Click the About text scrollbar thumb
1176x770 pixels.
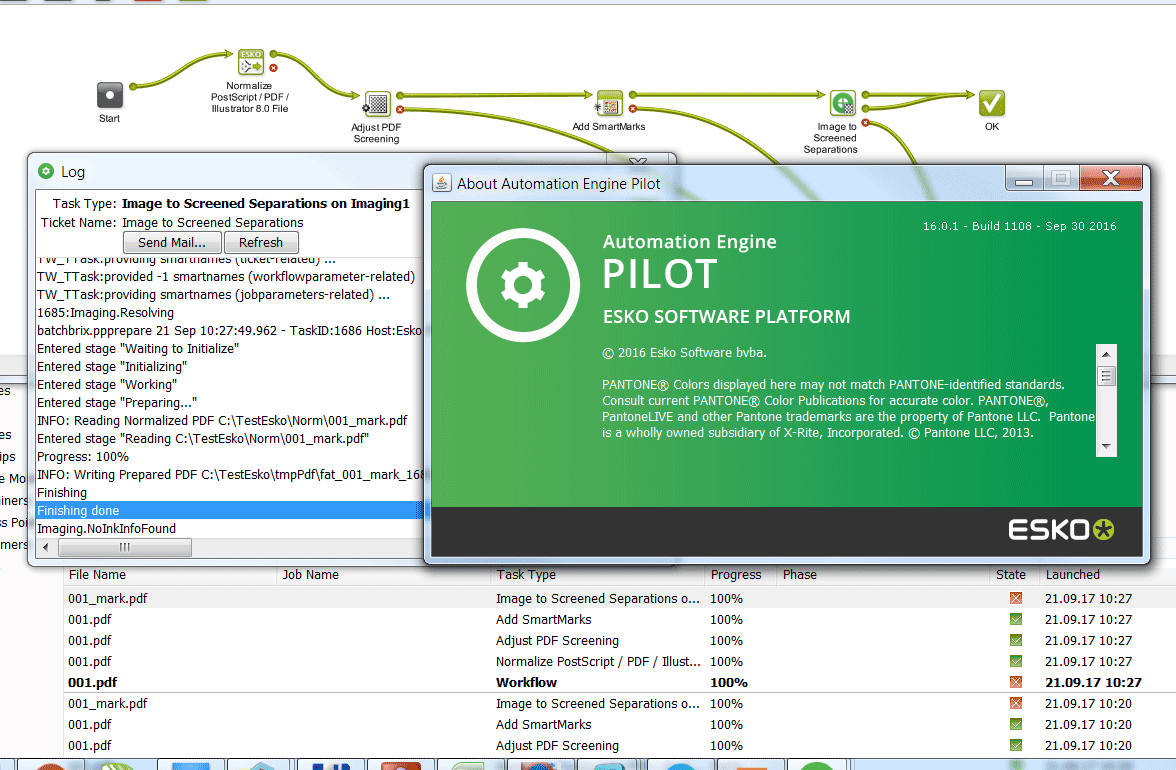1106,376
